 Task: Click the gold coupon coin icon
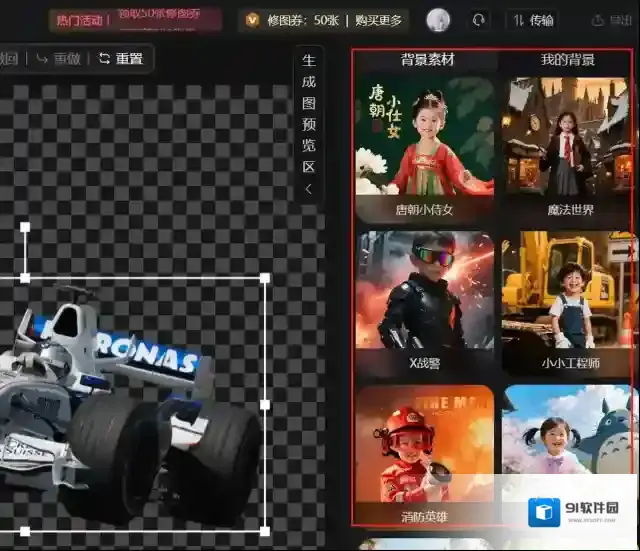(252, 20)
